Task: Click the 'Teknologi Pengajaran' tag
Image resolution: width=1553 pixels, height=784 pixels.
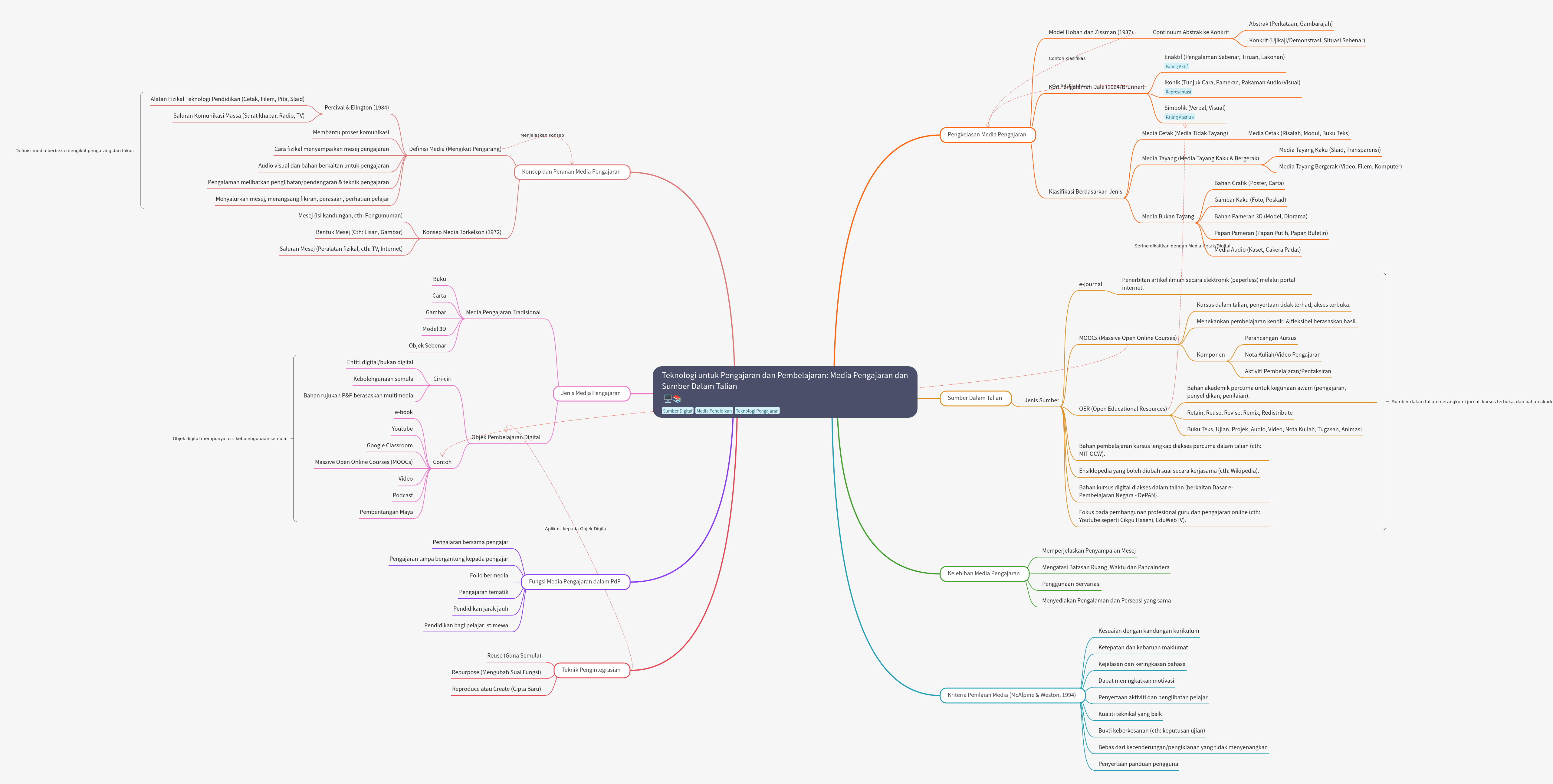Action: (757, 411)
